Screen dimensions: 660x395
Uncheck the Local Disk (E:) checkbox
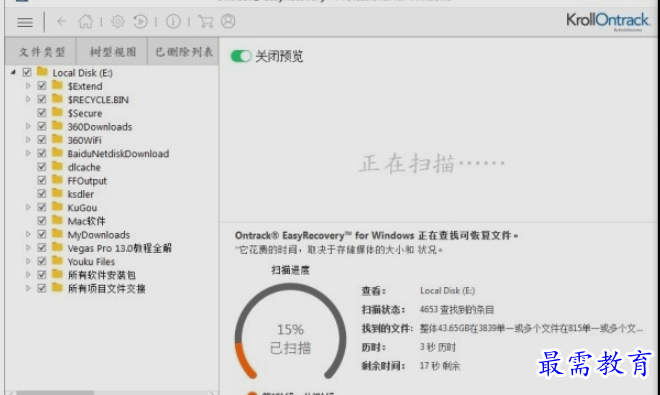[x=27, y=72]
